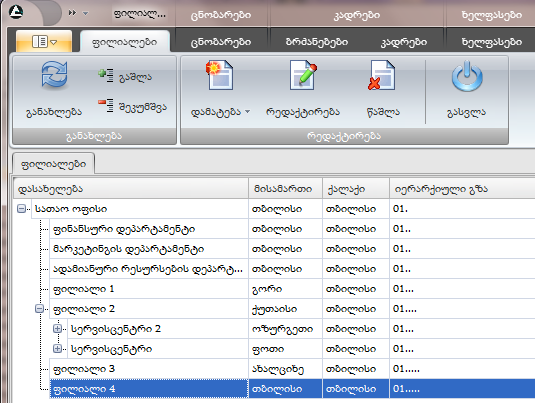
Task: Select the ფილიალი 3 row
Action: [x=292, y=369]
